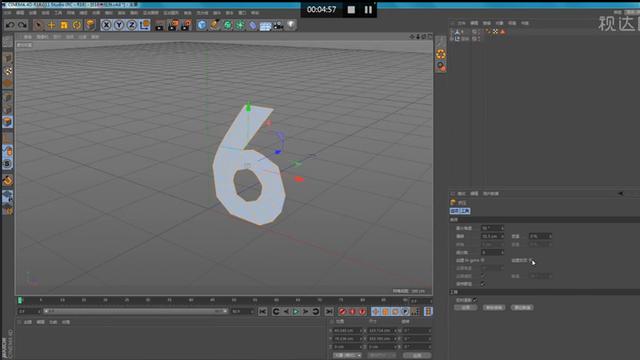Click the Maximum Angle input field
The image size is (640, 360).
[x=492, y=228]
